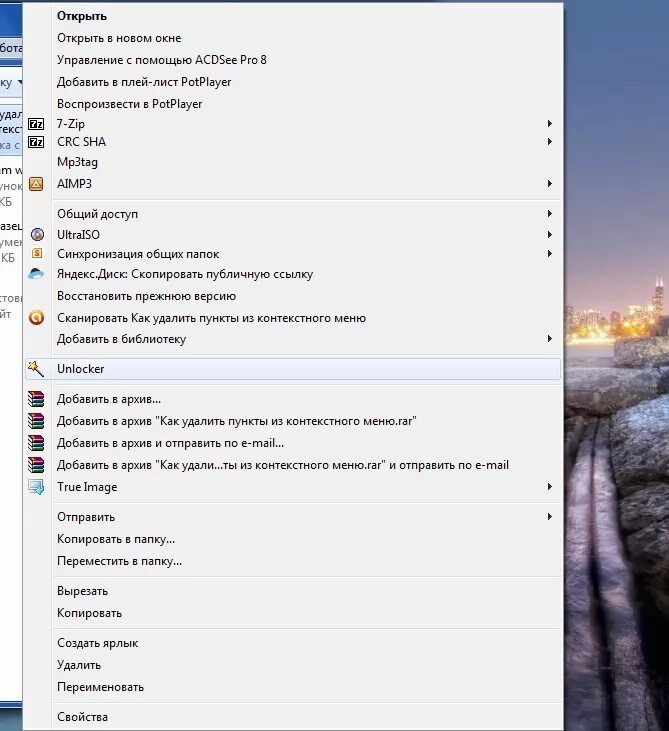This screenshot has height=731, width=669.
Task: Expand Синхронизация общих папок submenu arrow
Action: point(550,254)
